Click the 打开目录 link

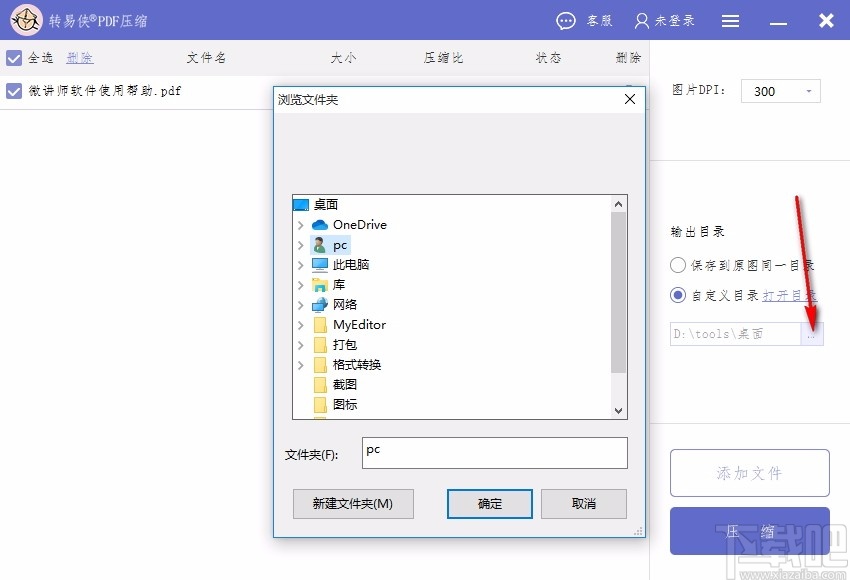coord(789,297)
